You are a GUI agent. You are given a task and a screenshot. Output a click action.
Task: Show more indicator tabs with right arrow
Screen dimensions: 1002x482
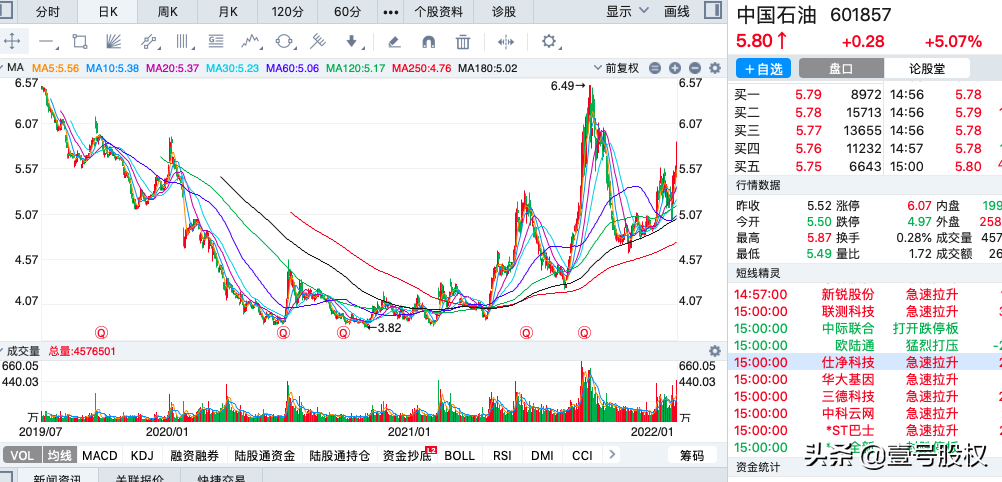click(x=612, y=455)
